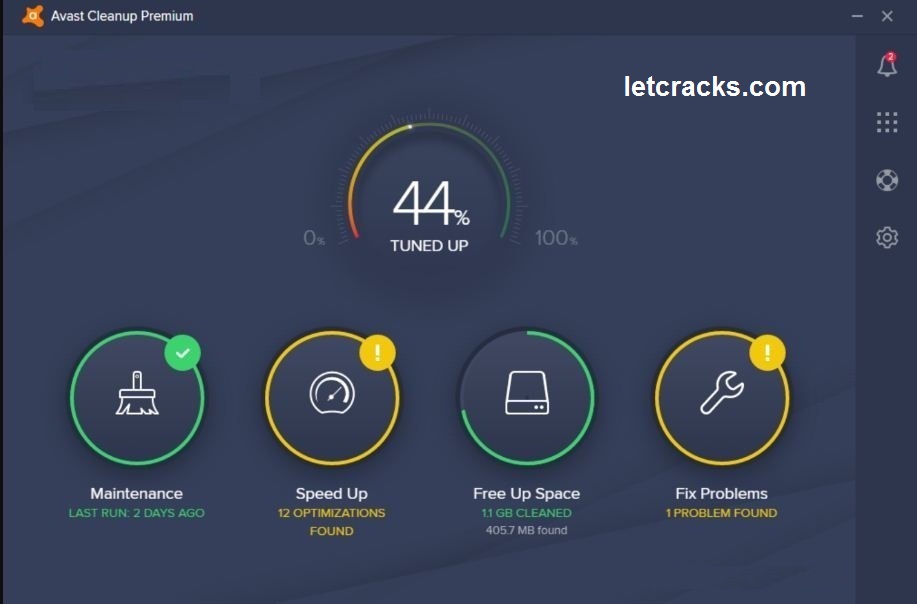Click the green checkmark badge on Maintenance
The width and height of the screenshot is (917, 604).
(182, 353)
